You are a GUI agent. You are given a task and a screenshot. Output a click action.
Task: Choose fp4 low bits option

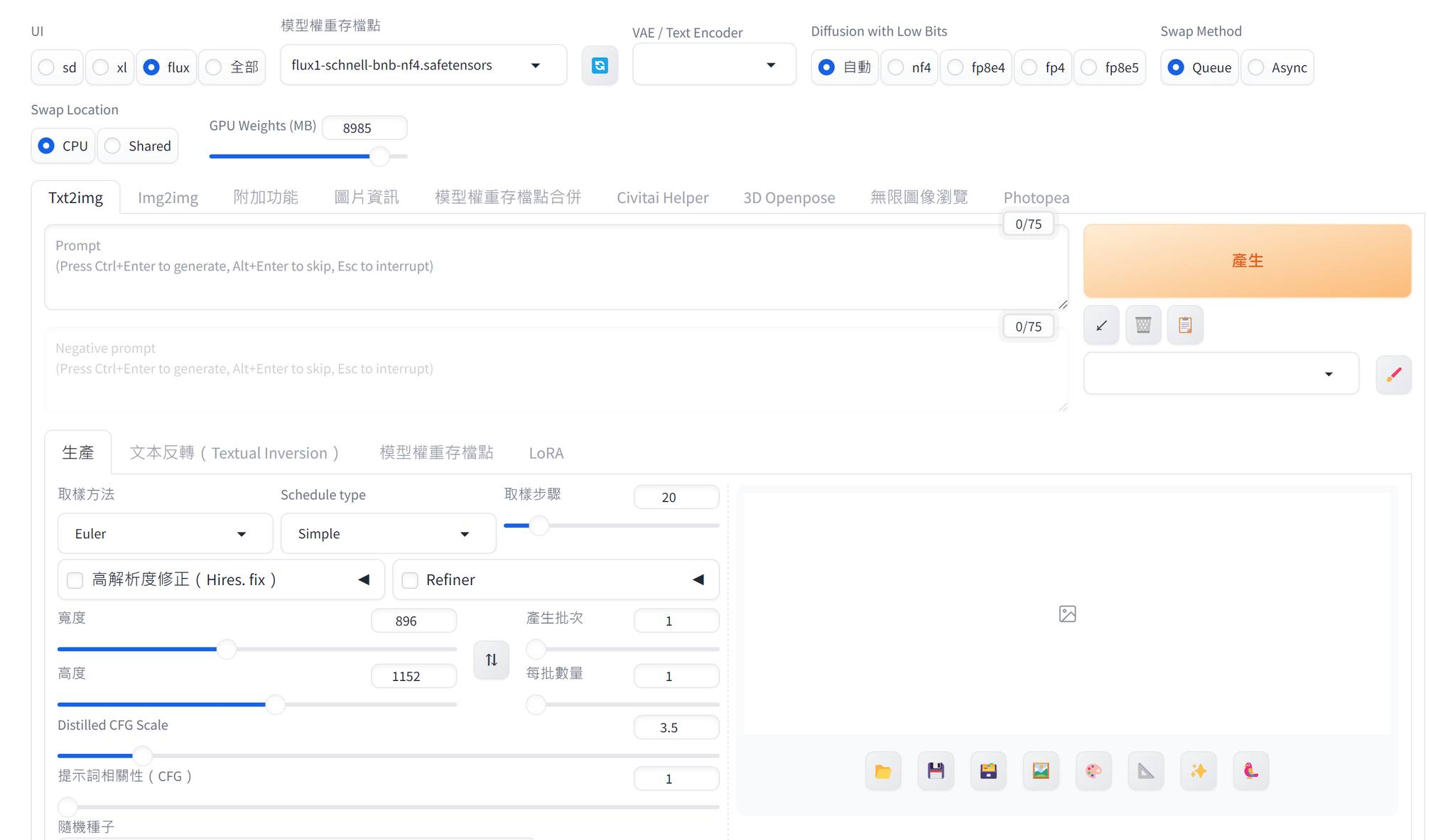[x=1043, y=67]
